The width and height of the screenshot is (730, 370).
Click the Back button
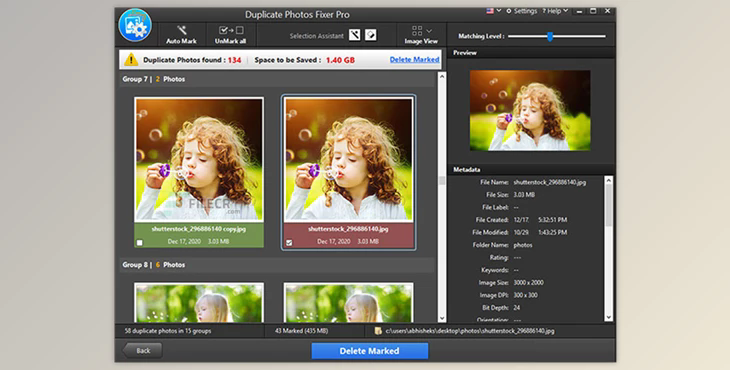[142, 350]
